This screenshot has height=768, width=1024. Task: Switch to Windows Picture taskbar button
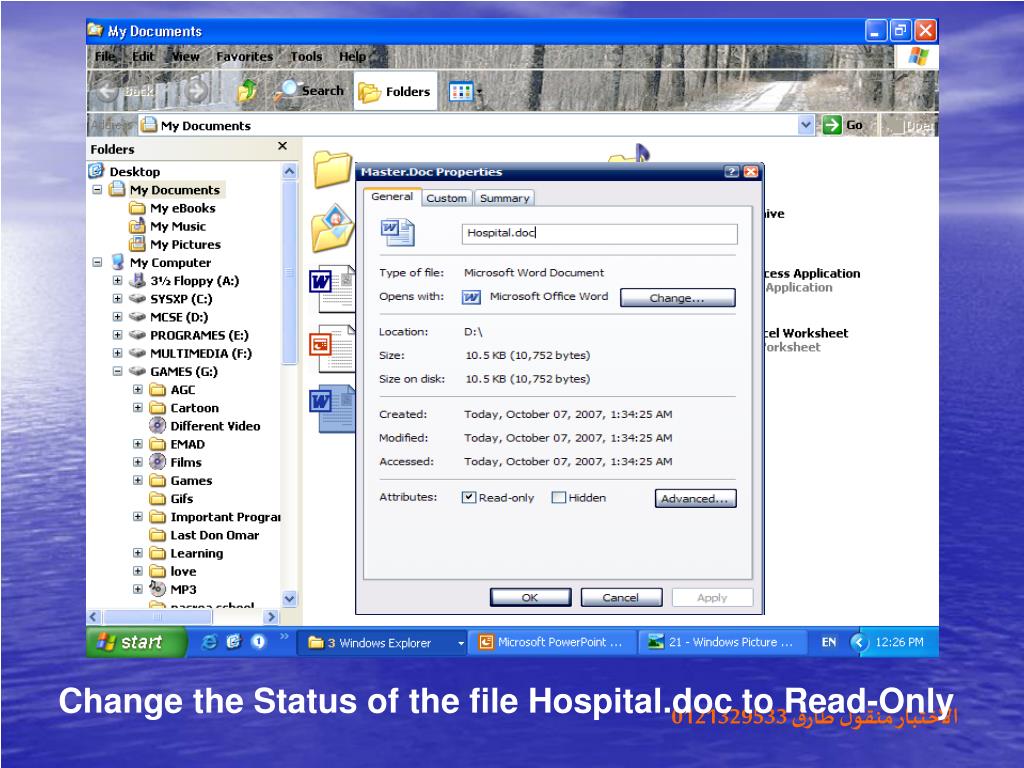coord(722,643)
